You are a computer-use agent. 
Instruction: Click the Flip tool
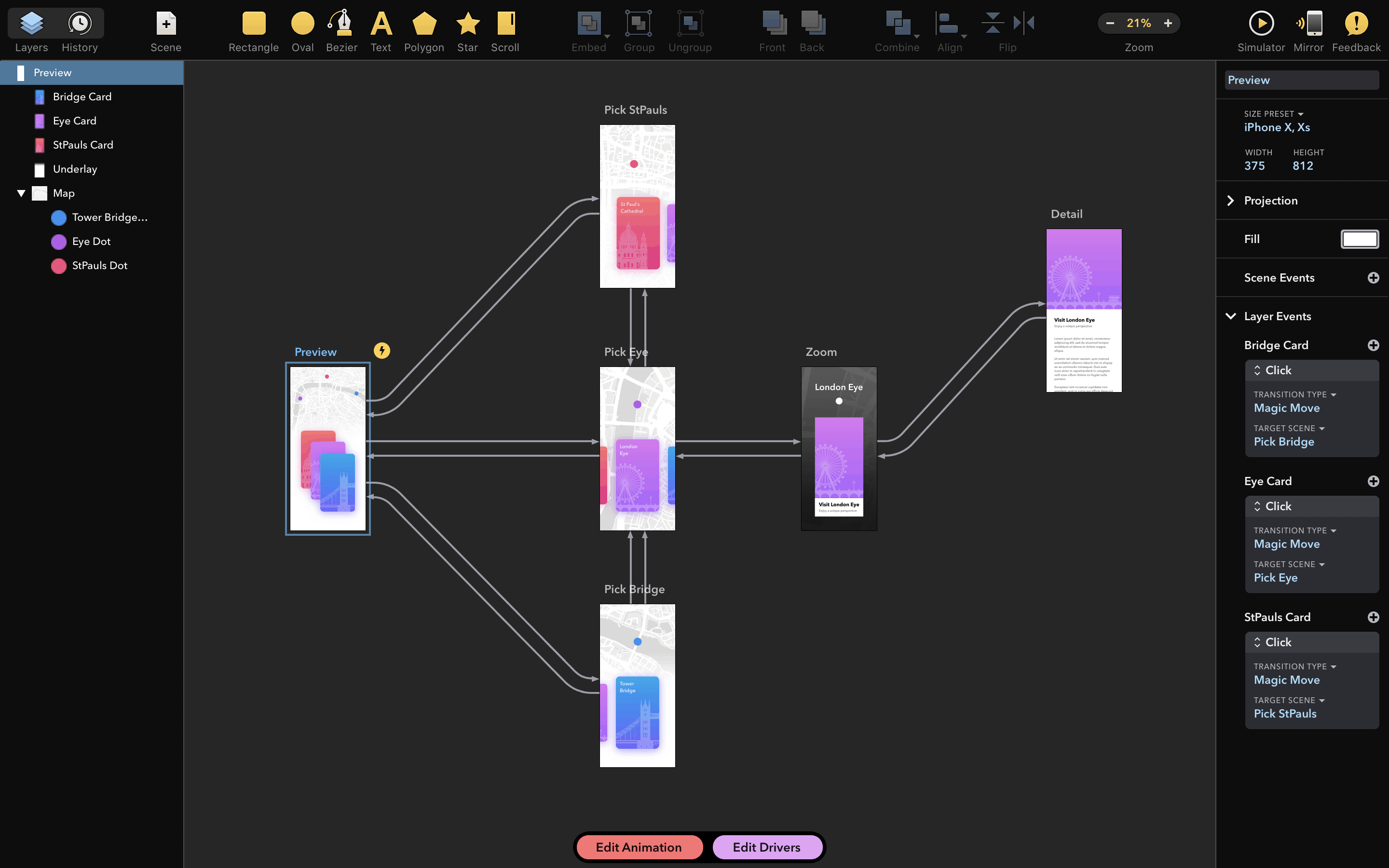(x=1007, y=30)
